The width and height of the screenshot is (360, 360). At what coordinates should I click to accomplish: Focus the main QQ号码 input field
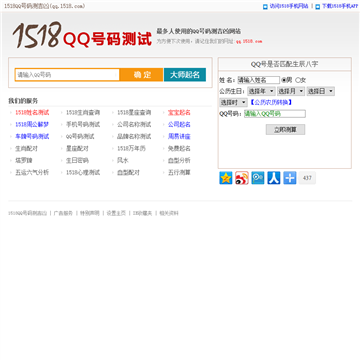click(x=67, y=75)
